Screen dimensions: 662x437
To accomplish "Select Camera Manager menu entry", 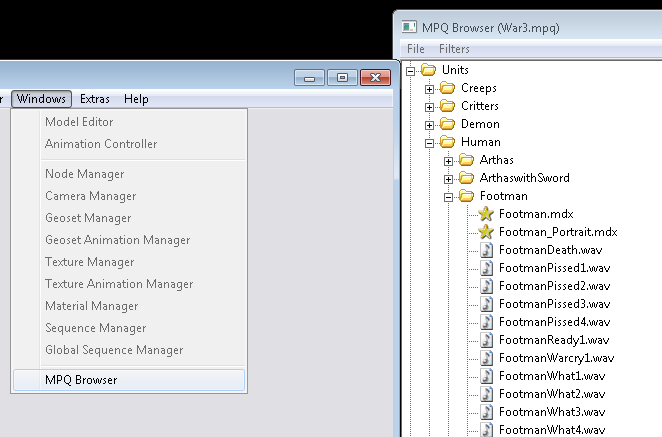I will coord(129,195).
